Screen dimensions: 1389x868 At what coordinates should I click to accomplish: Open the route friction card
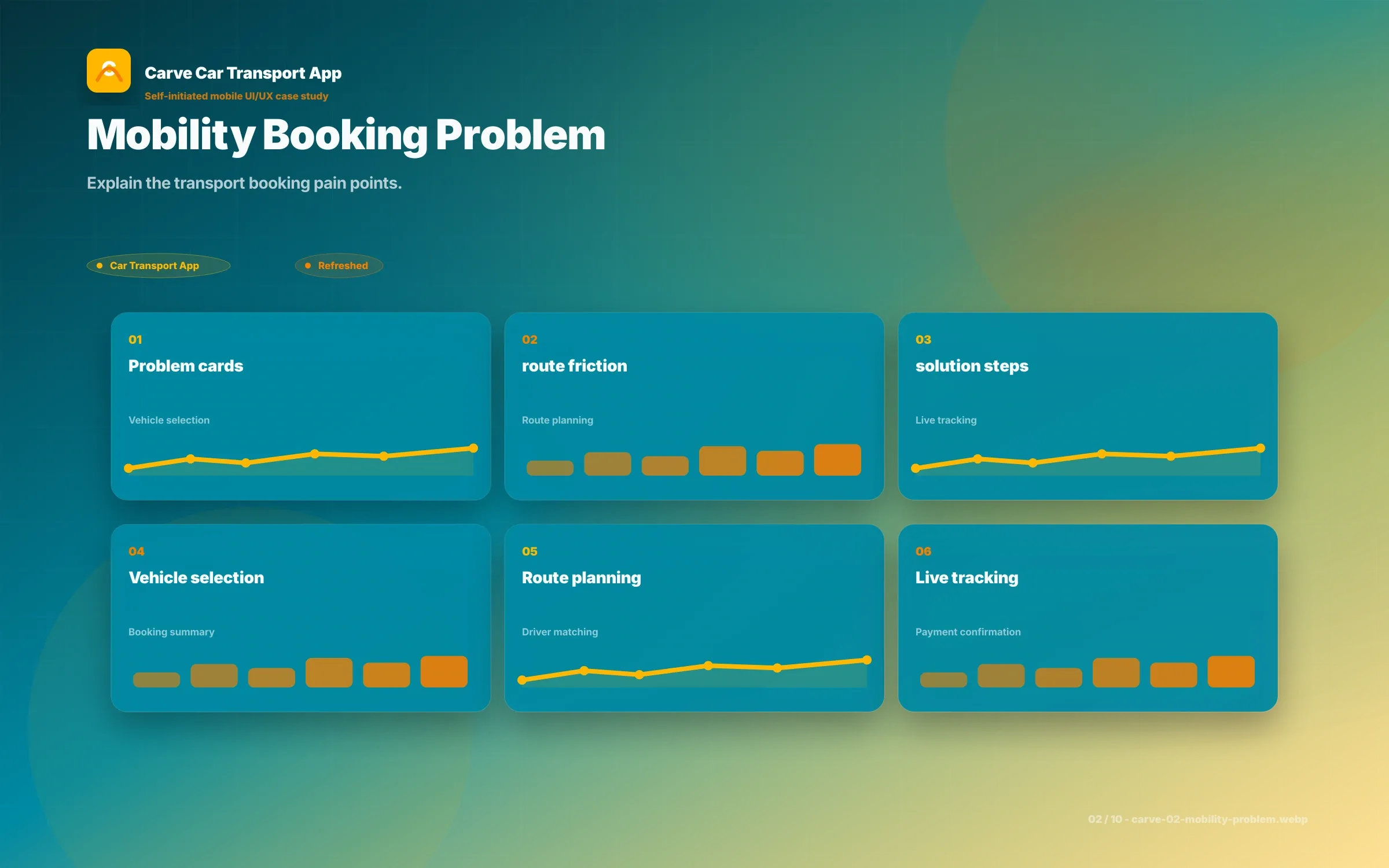[694, 406]
